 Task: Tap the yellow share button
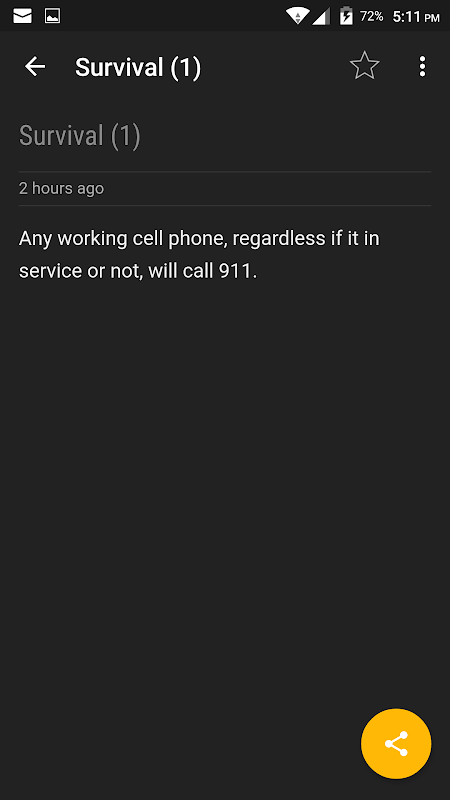click(x=396, y=743)
